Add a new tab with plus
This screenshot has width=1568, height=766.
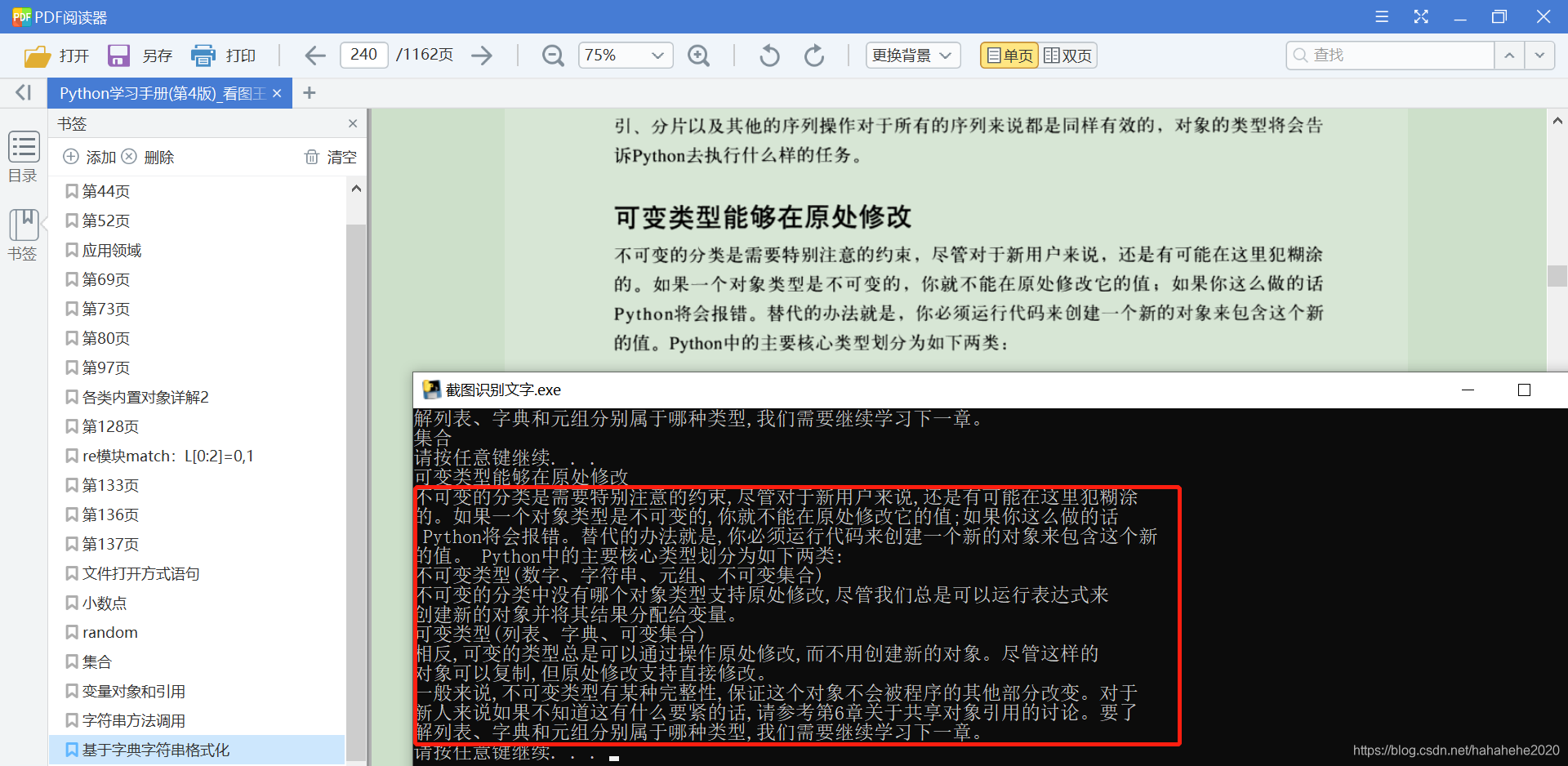coord(309,93)
